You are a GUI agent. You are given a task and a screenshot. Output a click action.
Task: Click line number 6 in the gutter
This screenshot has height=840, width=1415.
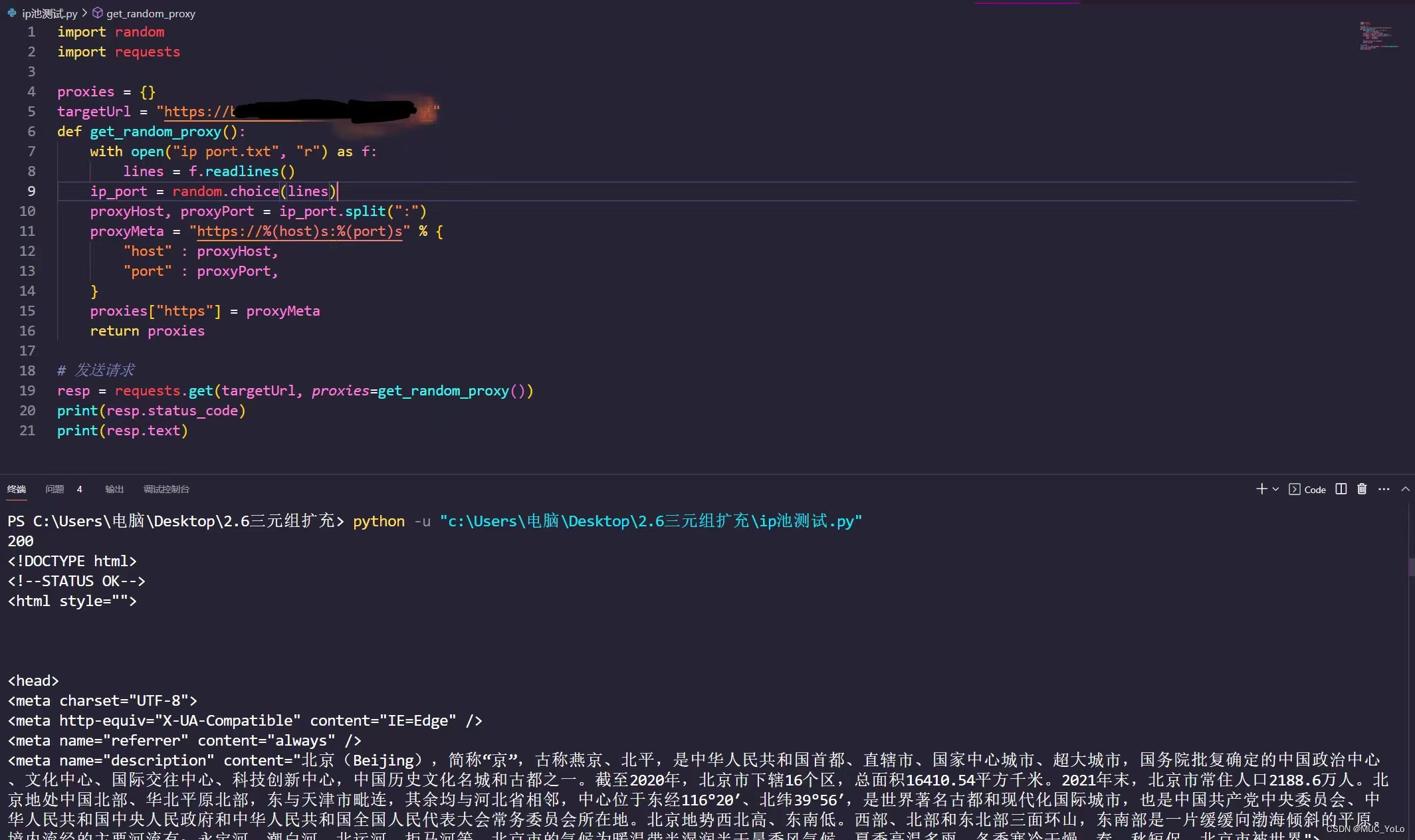pos(31,132)
